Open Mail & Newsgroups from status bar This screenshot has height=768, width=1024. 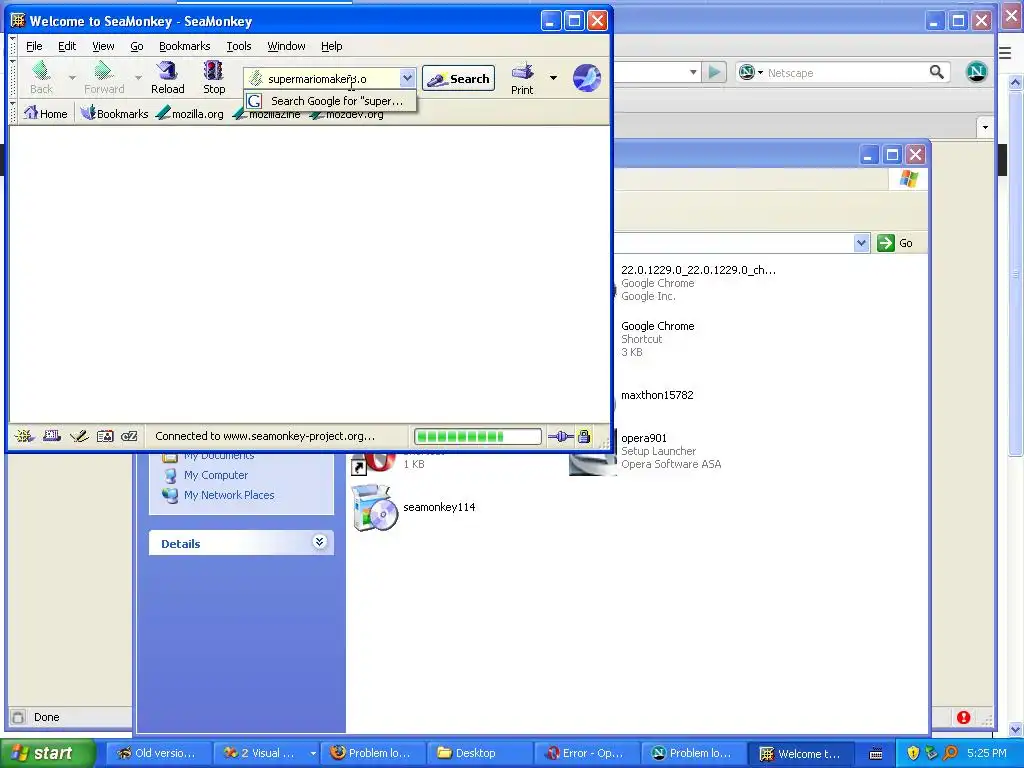(x=52, y=436)
